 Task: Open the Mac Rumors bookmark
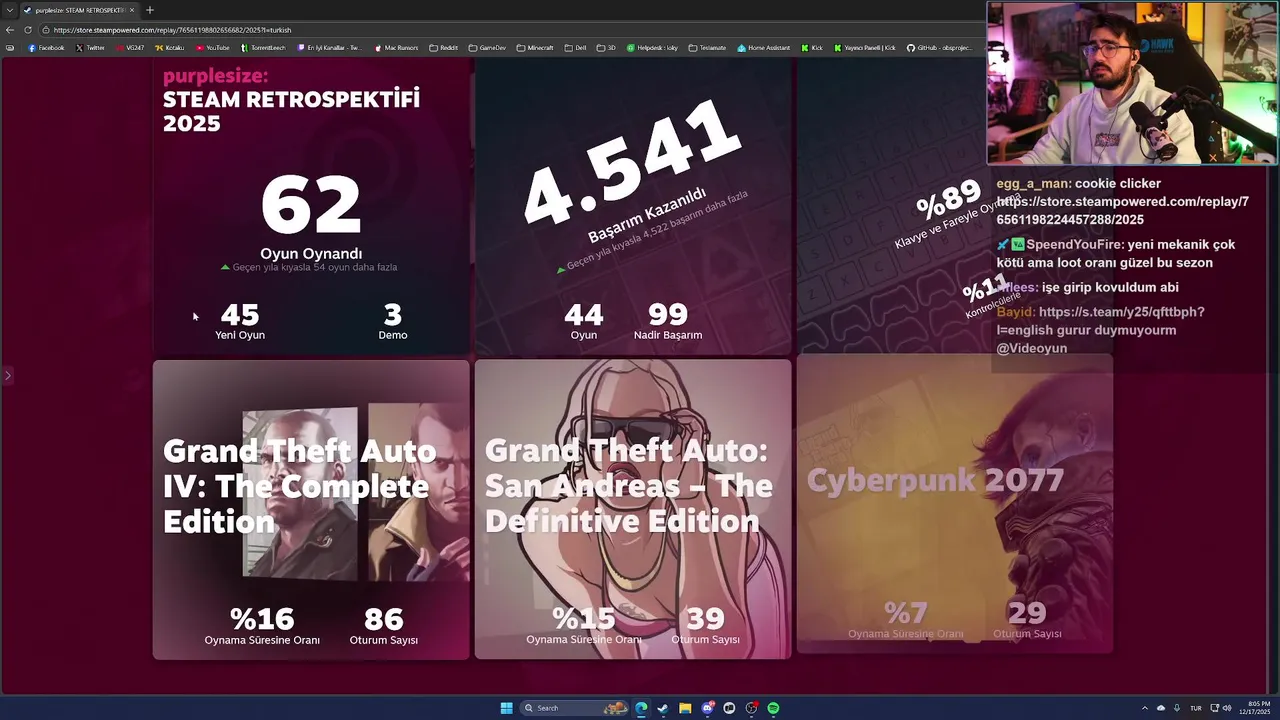pos(397,48)
